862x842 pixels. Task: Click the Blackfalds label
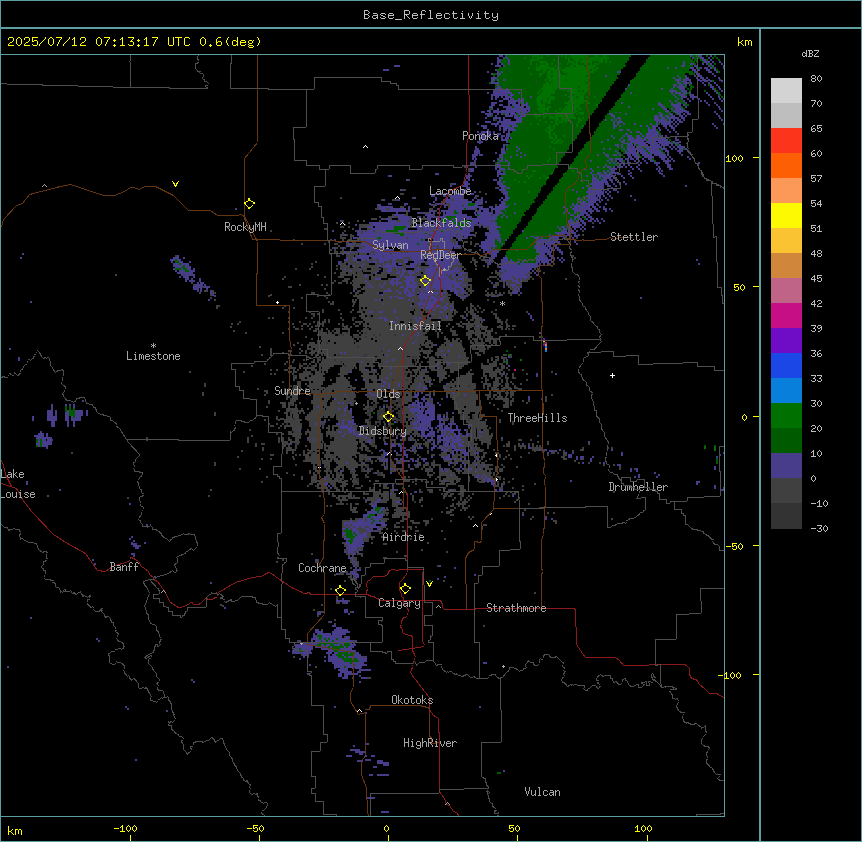[441, 223]
